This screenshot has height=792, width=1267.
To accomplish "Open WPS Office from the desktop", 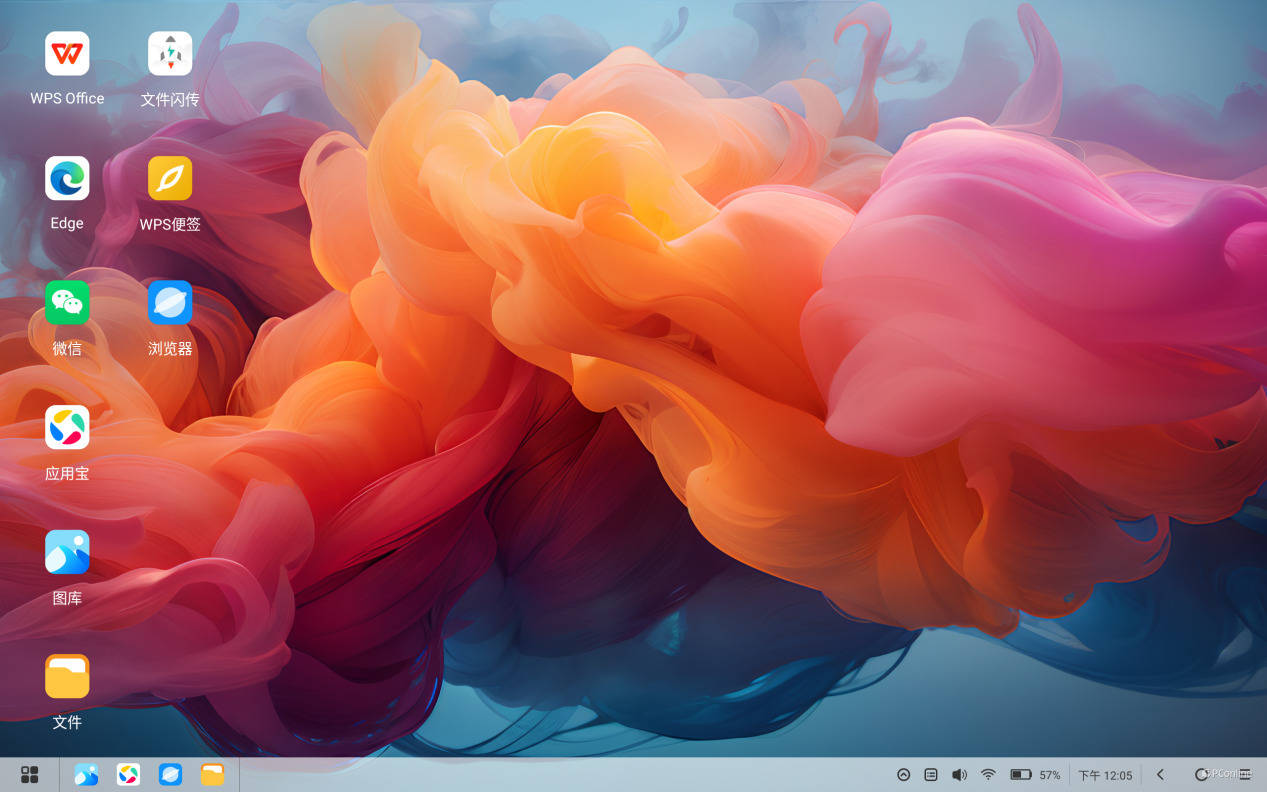I will pyautogui.click(x=67, y=54).
